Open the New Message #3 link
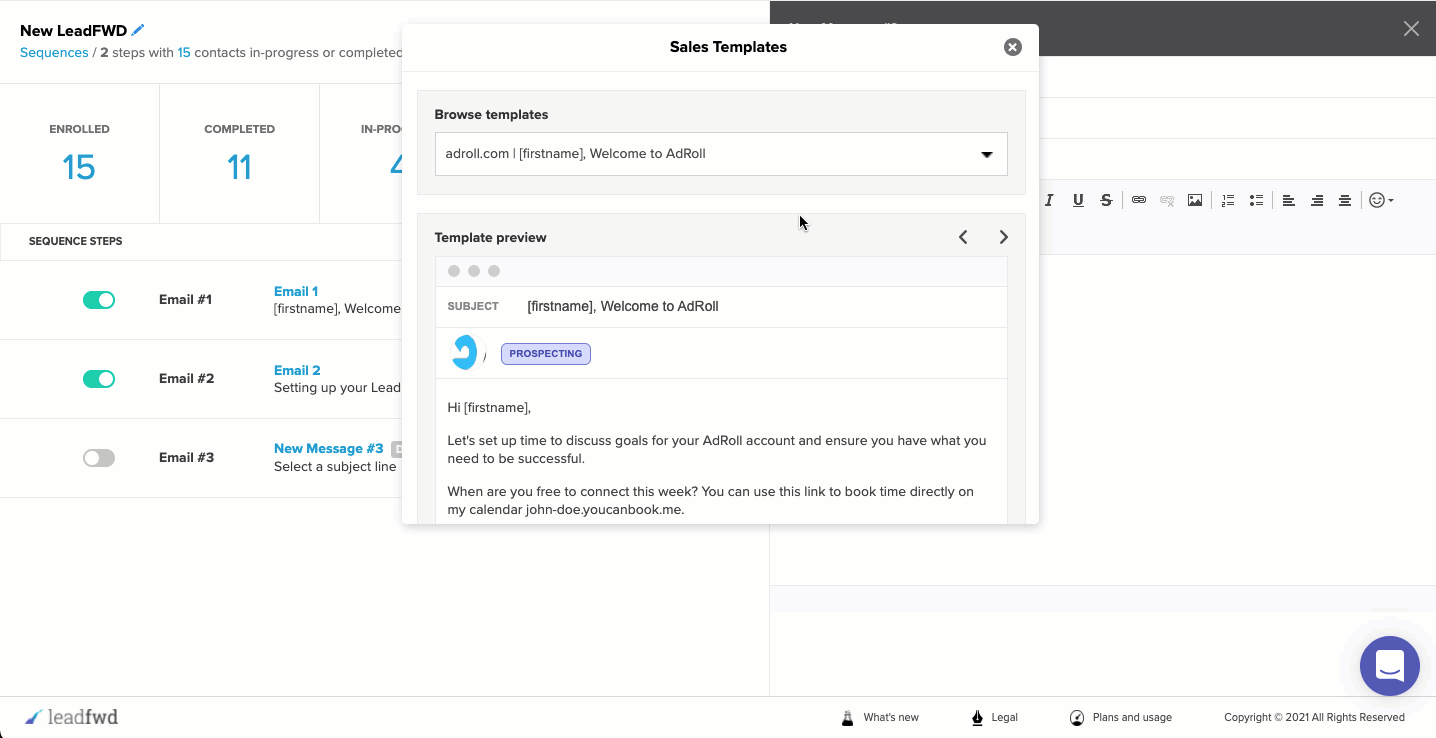The height and width of the screenshot is (738, 1436). [x=329, y=449]
